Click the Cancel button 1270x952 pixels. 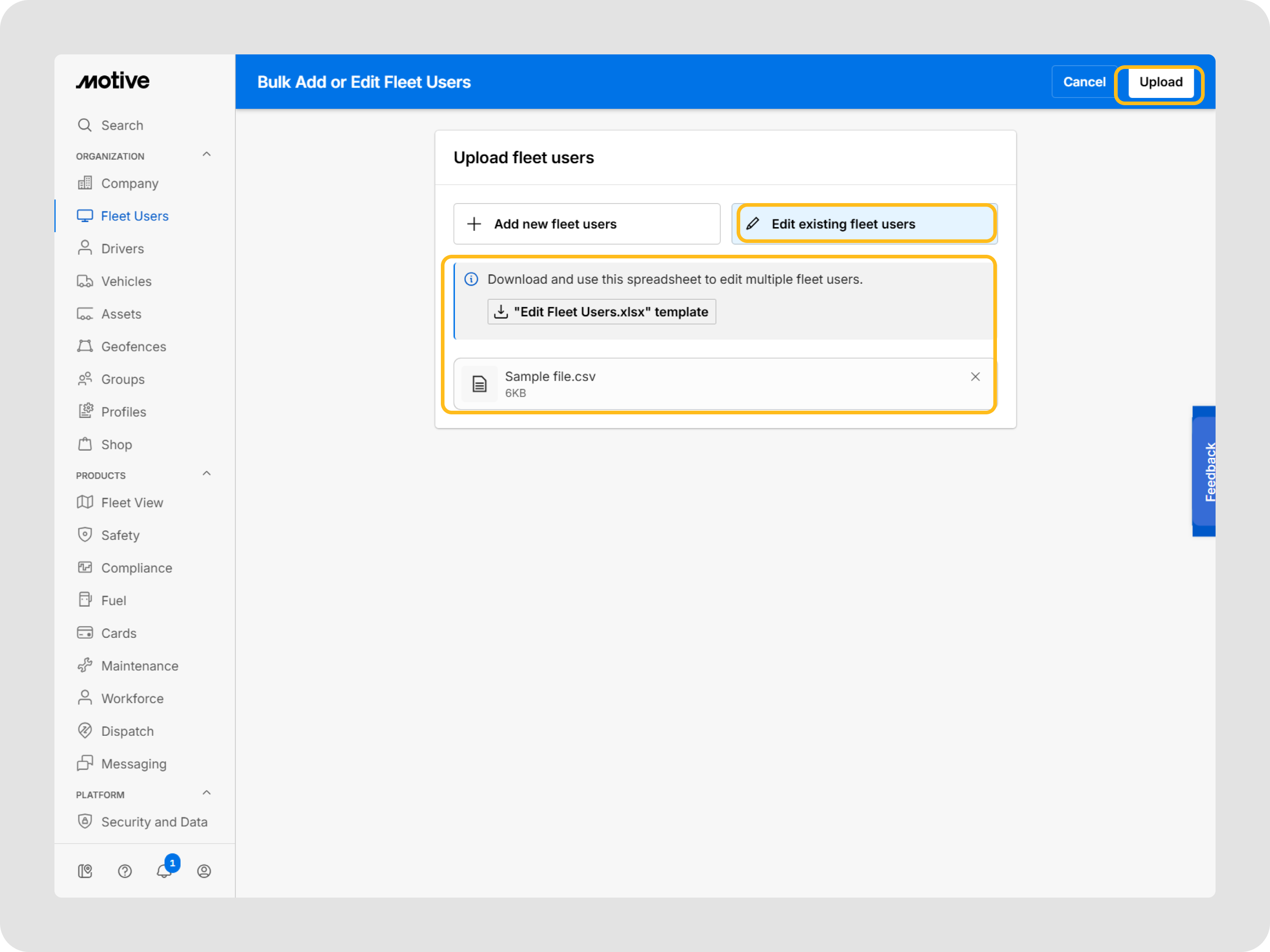point(1084,82)
